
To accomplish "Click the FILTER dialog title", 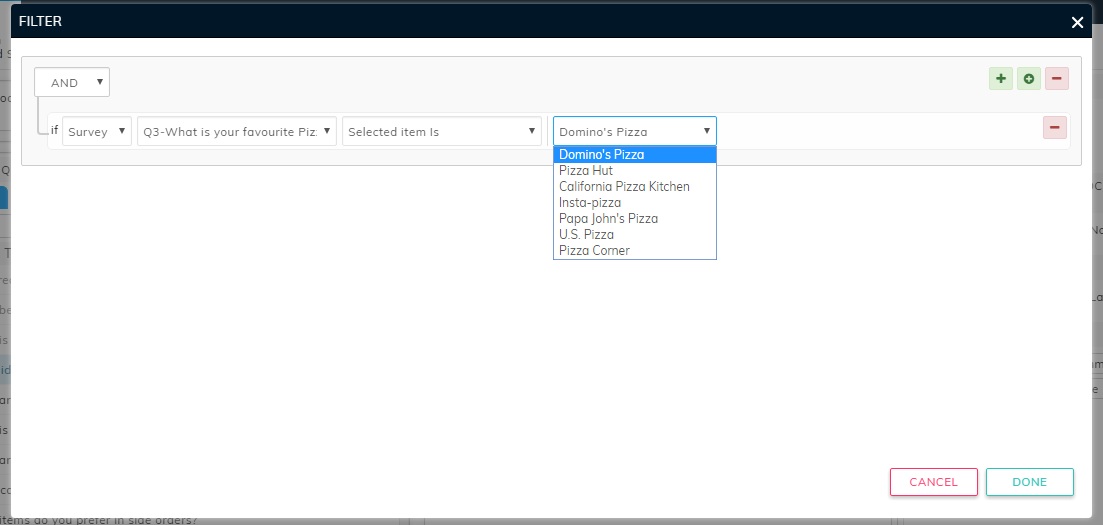I will click(x=40, y=21).
